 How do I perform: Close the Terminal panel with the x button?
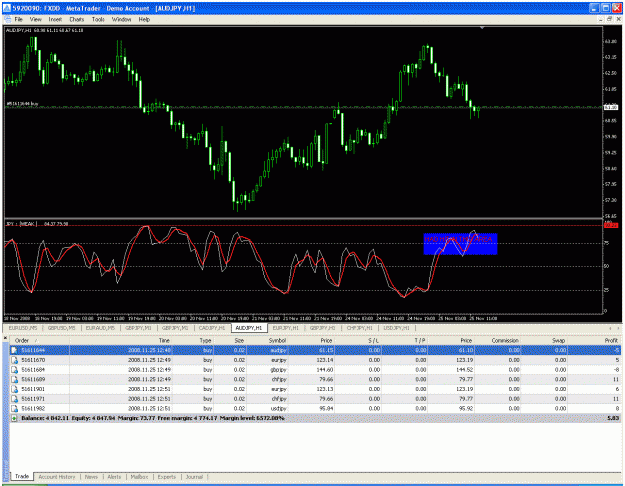tap(6, 338)
